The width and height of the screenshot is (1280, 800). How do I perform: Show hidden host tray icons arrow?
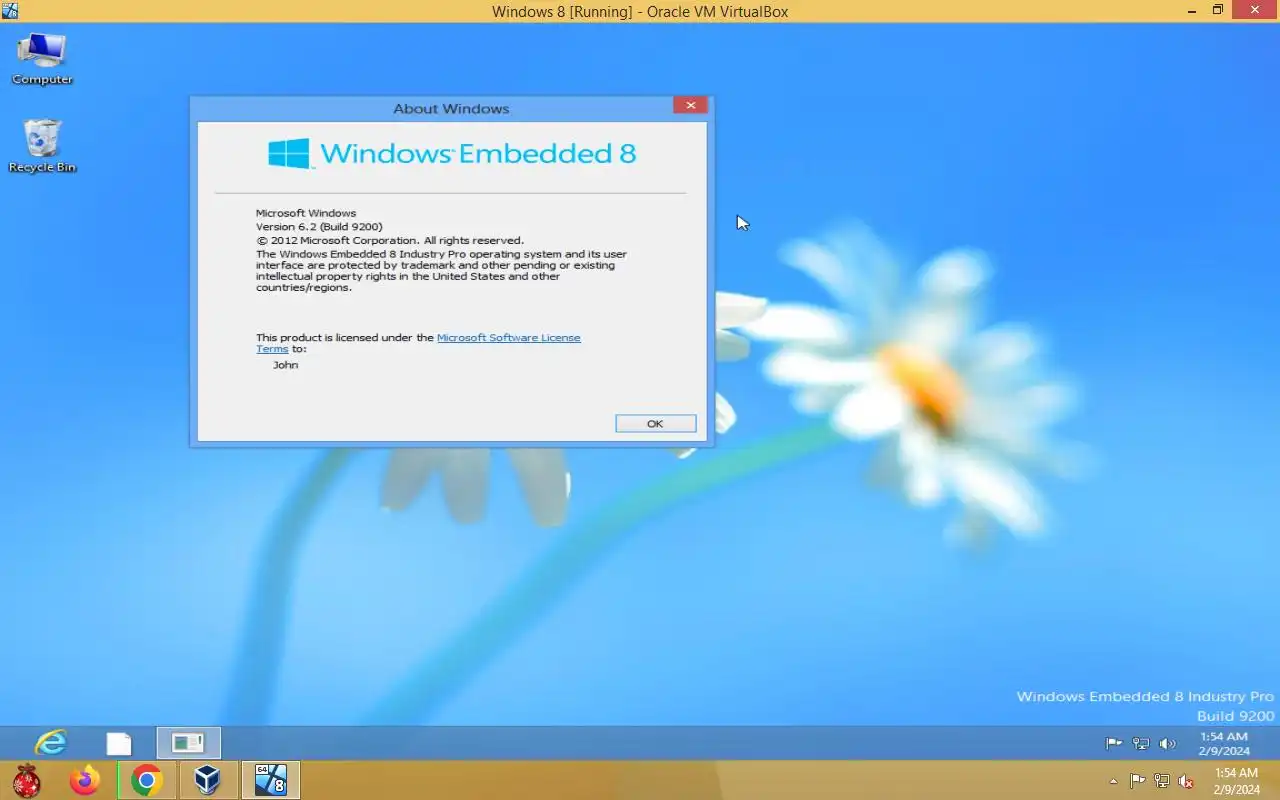click(1114, 781)
